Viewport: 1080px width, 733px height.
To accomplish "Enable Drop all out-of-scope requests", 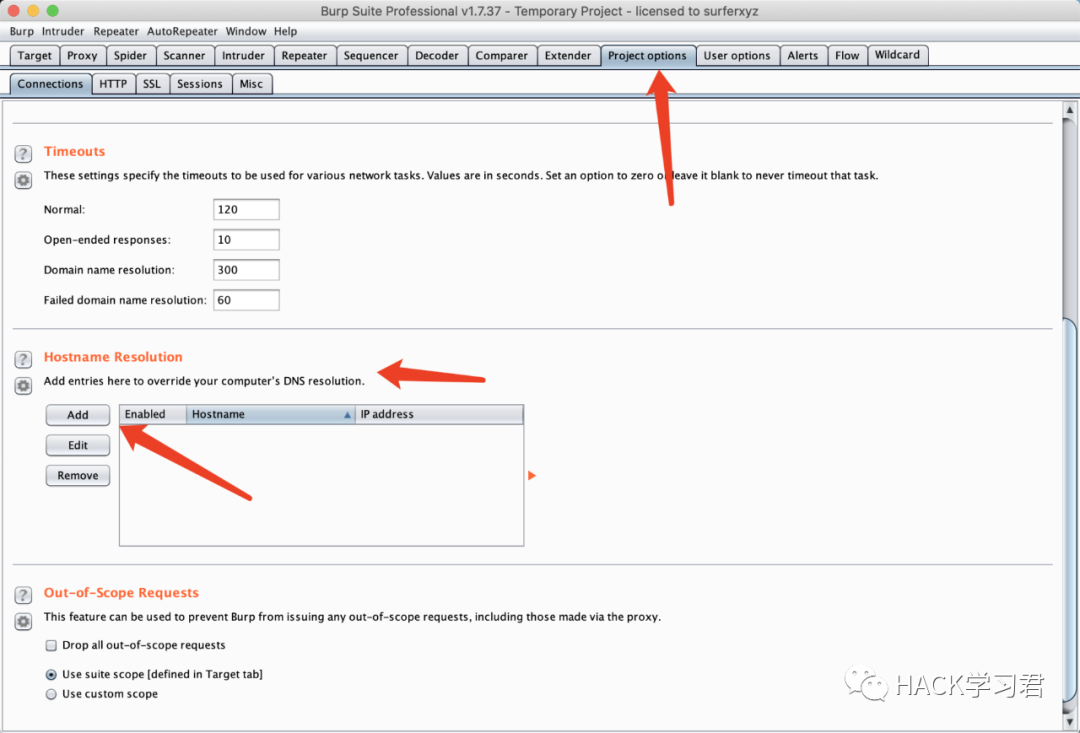I will point(51,646).
